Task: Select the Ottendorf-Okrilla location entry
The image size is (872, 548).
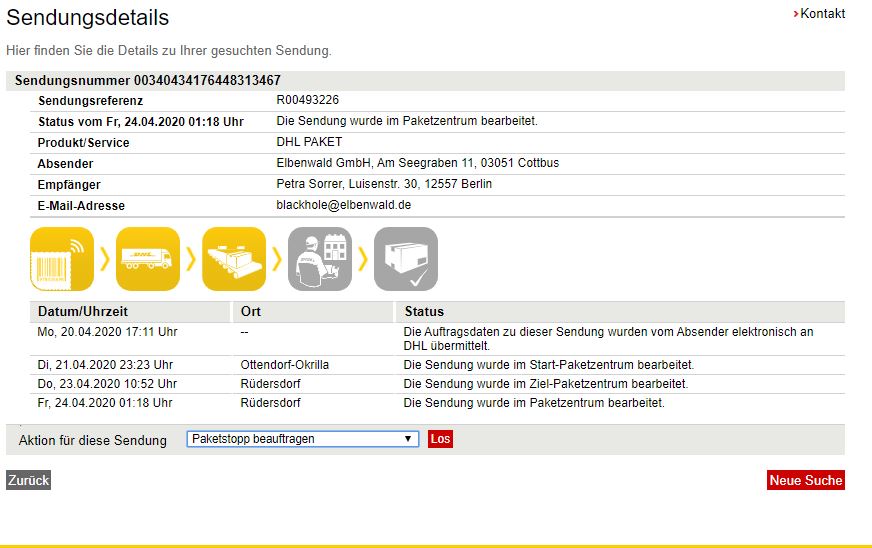Action: coord(285,365)
